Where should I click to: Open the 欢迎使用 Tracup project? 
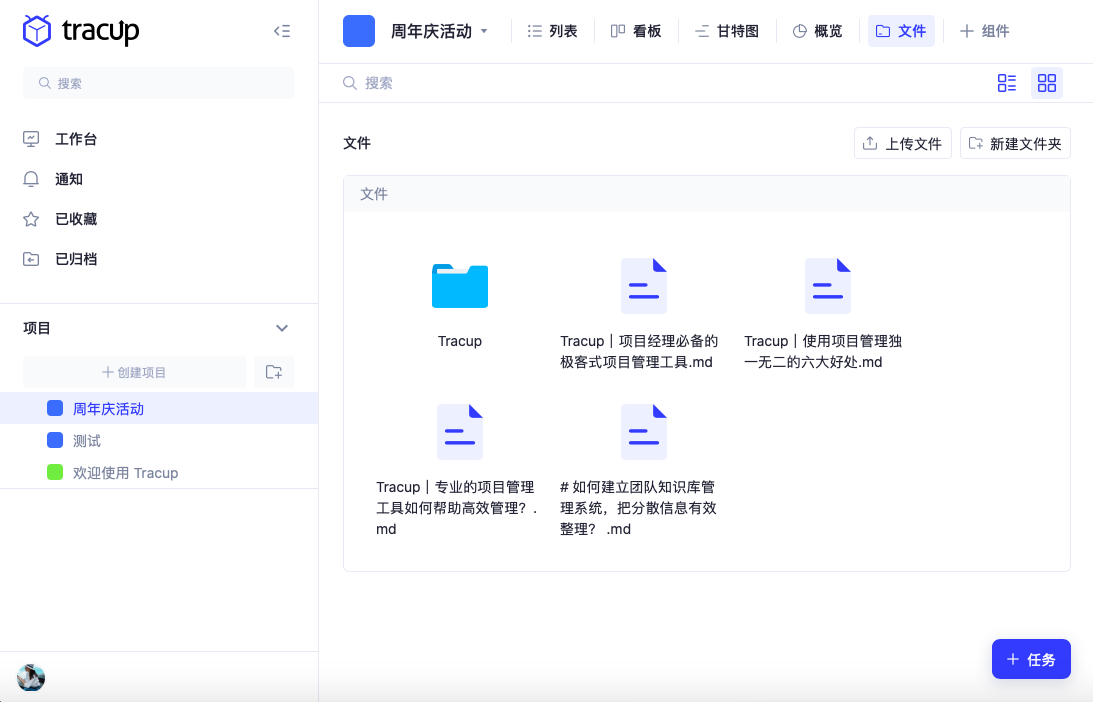coord(159,473)
